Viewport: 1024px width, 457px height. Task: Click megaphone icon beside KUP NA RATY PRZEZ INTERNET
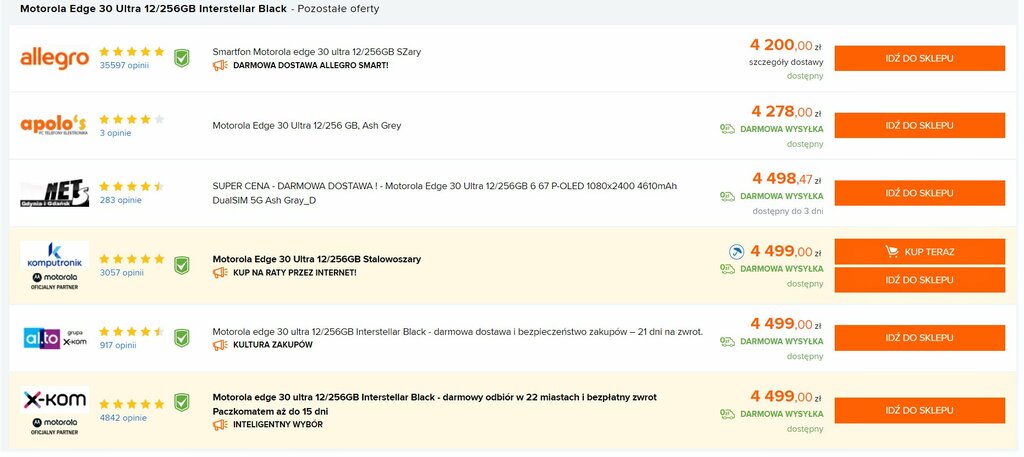click(220, 272)
